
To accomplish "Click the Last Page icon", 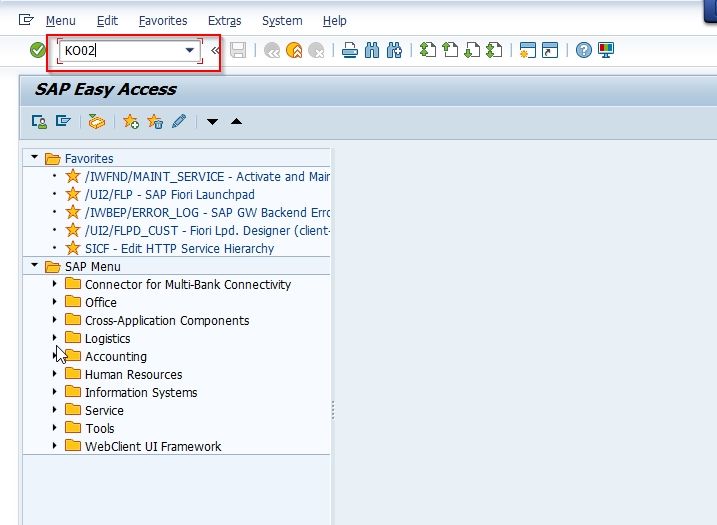I will pos(494,50).
